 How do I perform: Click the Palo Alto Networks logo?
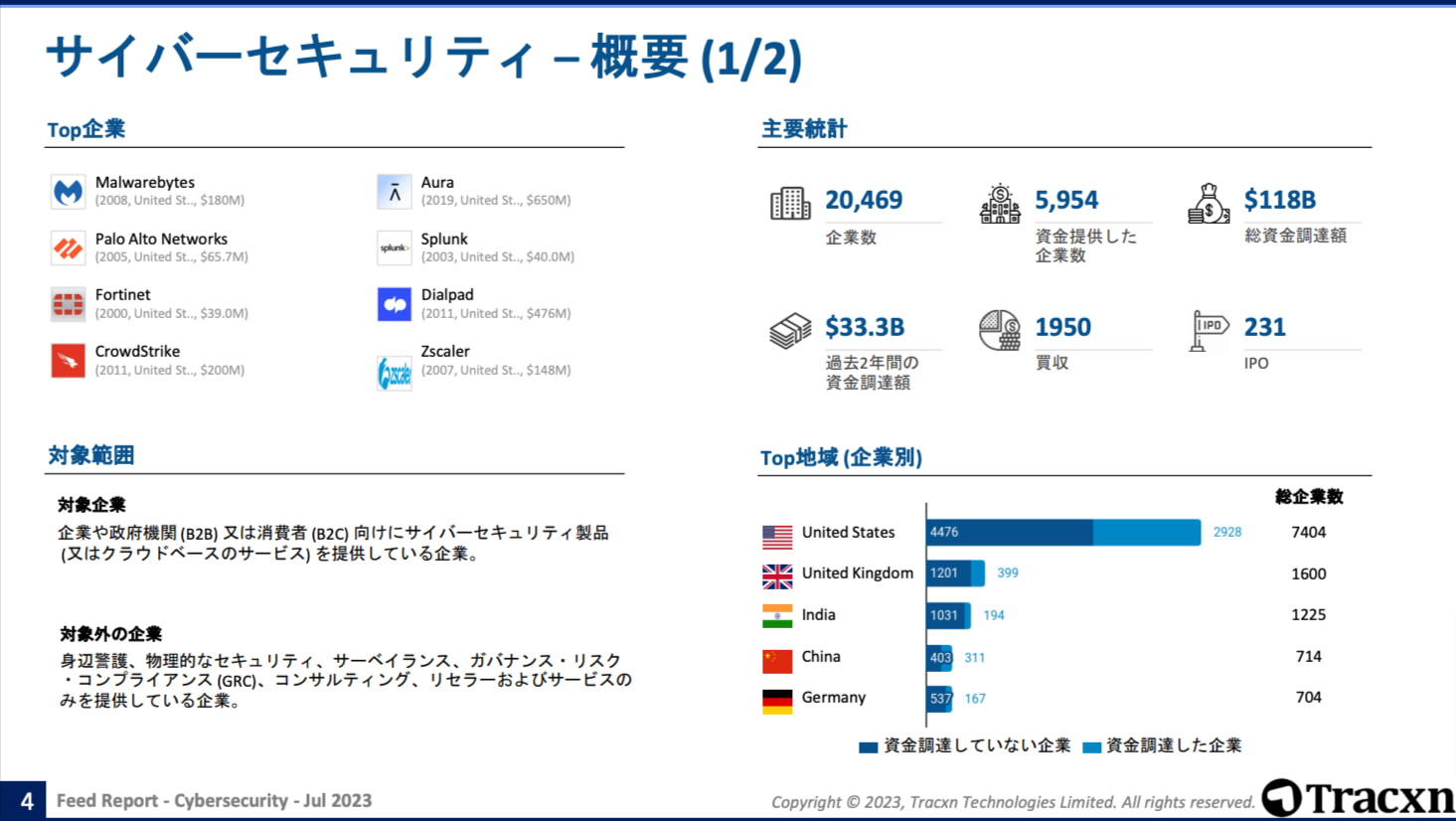(x=68, y=247)
